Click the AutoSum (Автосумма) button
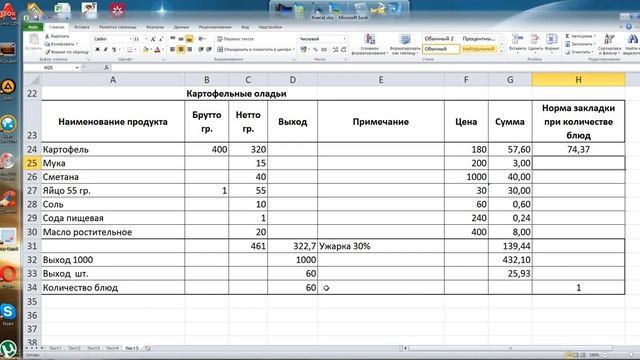This screenshot has height=360, width=640. coord(580,36)
